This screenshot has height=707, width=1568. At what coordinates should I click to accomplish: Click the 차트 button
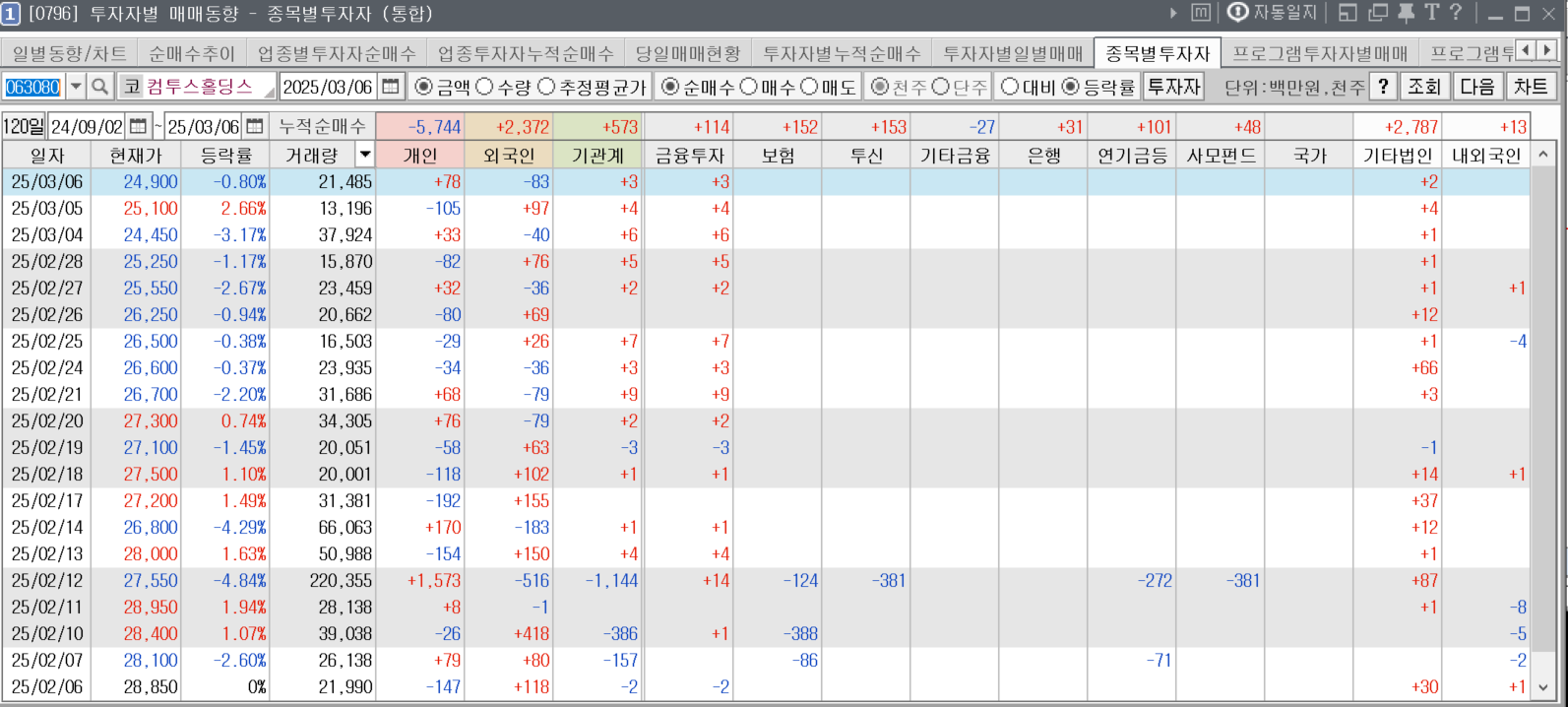(1531, 87)
